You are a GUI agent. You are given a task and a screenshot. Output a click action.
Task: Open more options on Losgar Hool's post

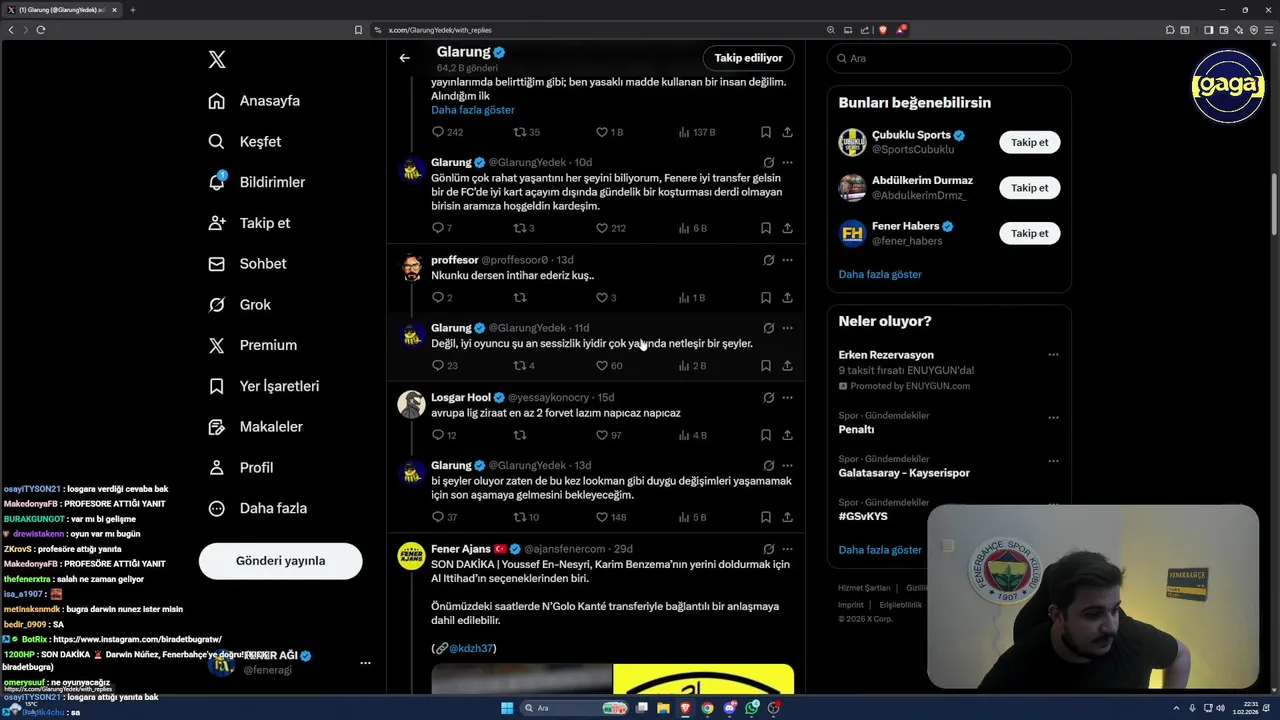pyautogui.click(x=788, y=398)
